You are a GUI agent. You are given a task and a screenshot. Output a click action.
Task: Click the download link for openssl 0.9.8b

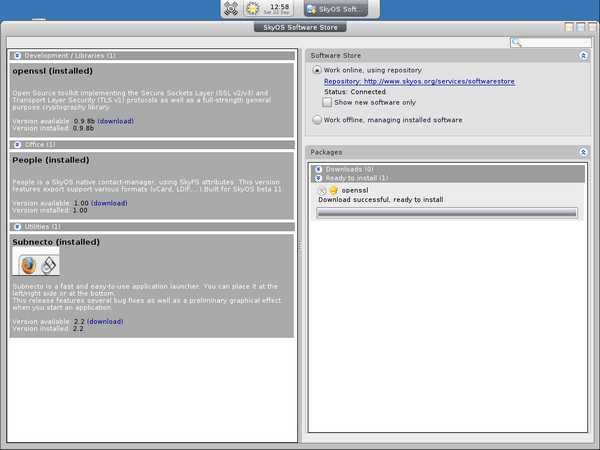[x=116, y=121]
